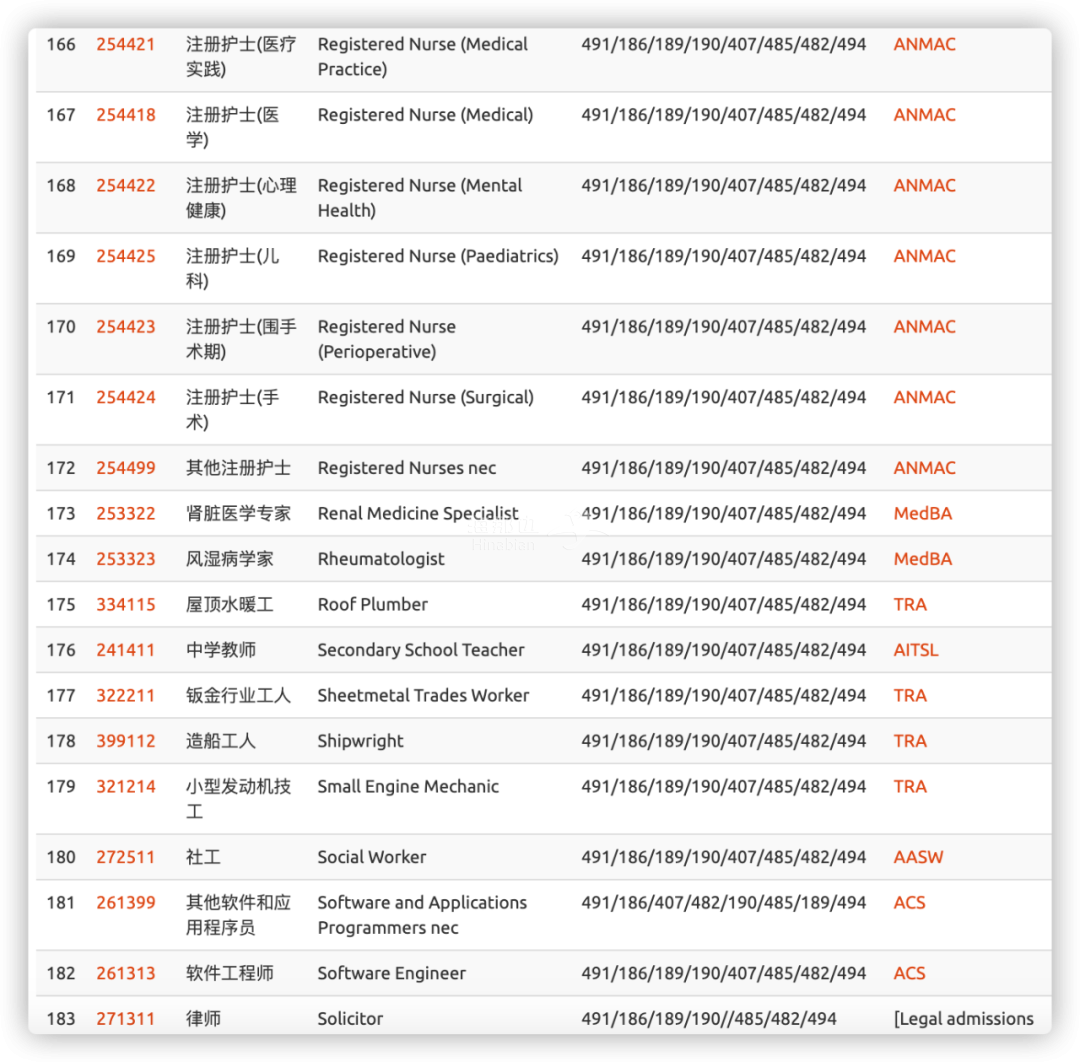This screenshot has width=1080, height=1062.
Task: Select occupation code 254425 for Paediatrics
Action: point(126,256)
